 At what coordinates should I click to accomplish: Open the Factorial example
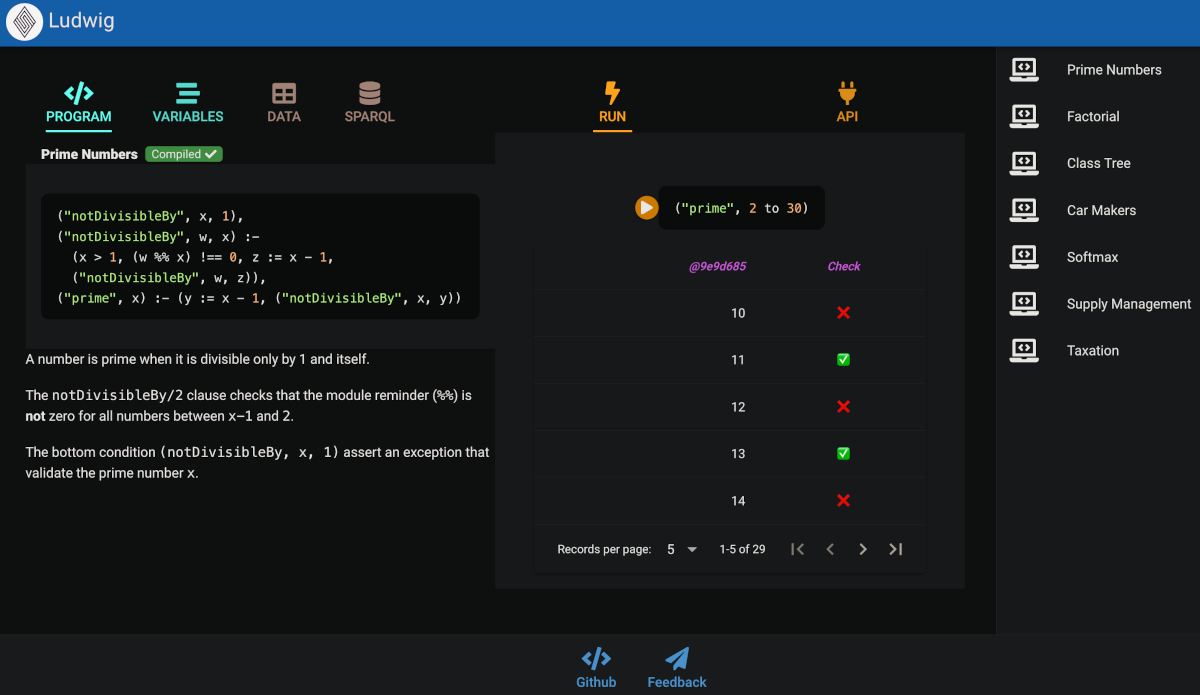coord(1093,117)
